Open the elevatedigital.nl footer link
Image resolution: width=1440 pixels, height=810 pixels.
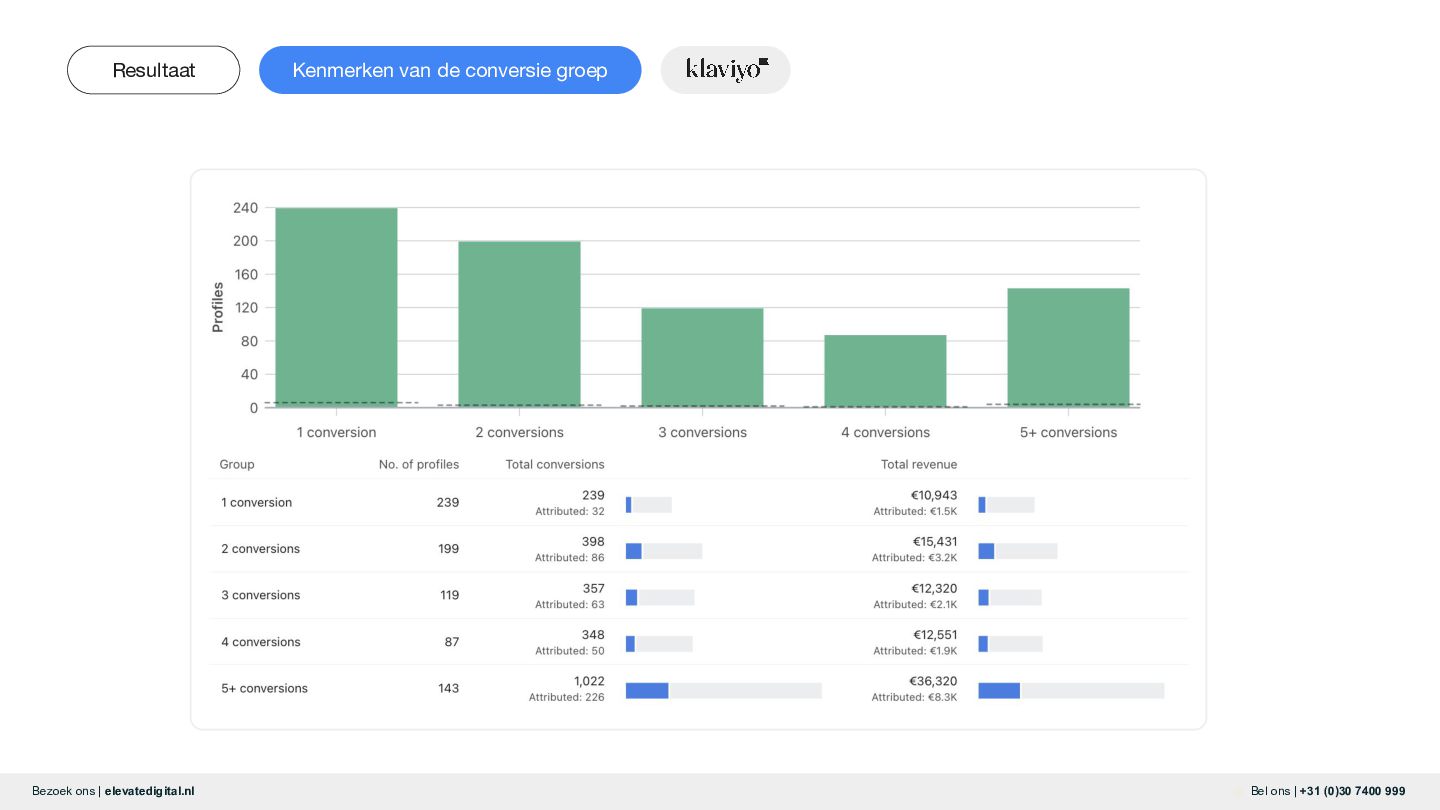[149, 791]
